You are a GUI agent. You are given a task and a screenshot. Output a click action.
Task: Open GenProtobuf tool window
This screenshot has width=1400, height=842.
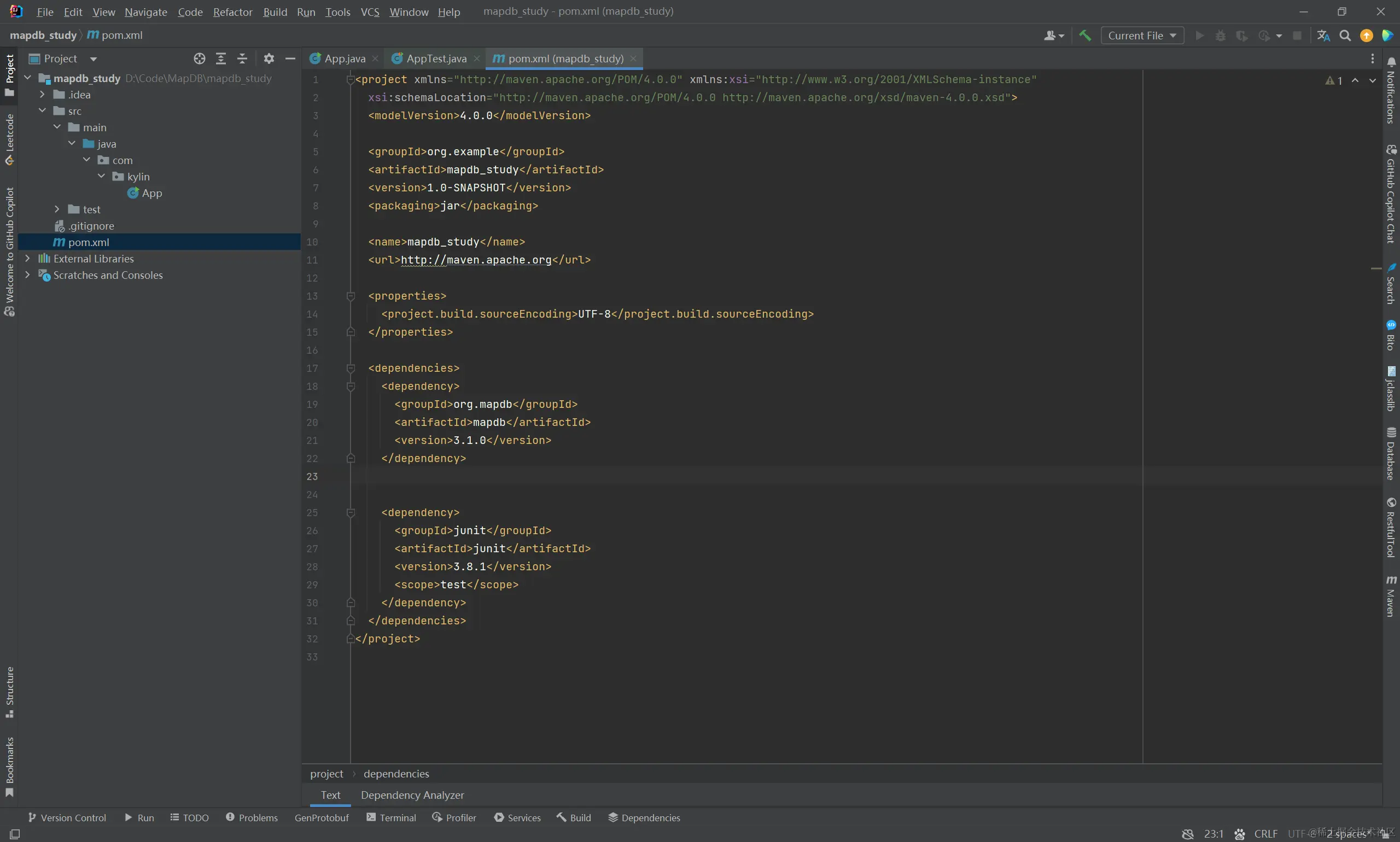click(322, 817)
